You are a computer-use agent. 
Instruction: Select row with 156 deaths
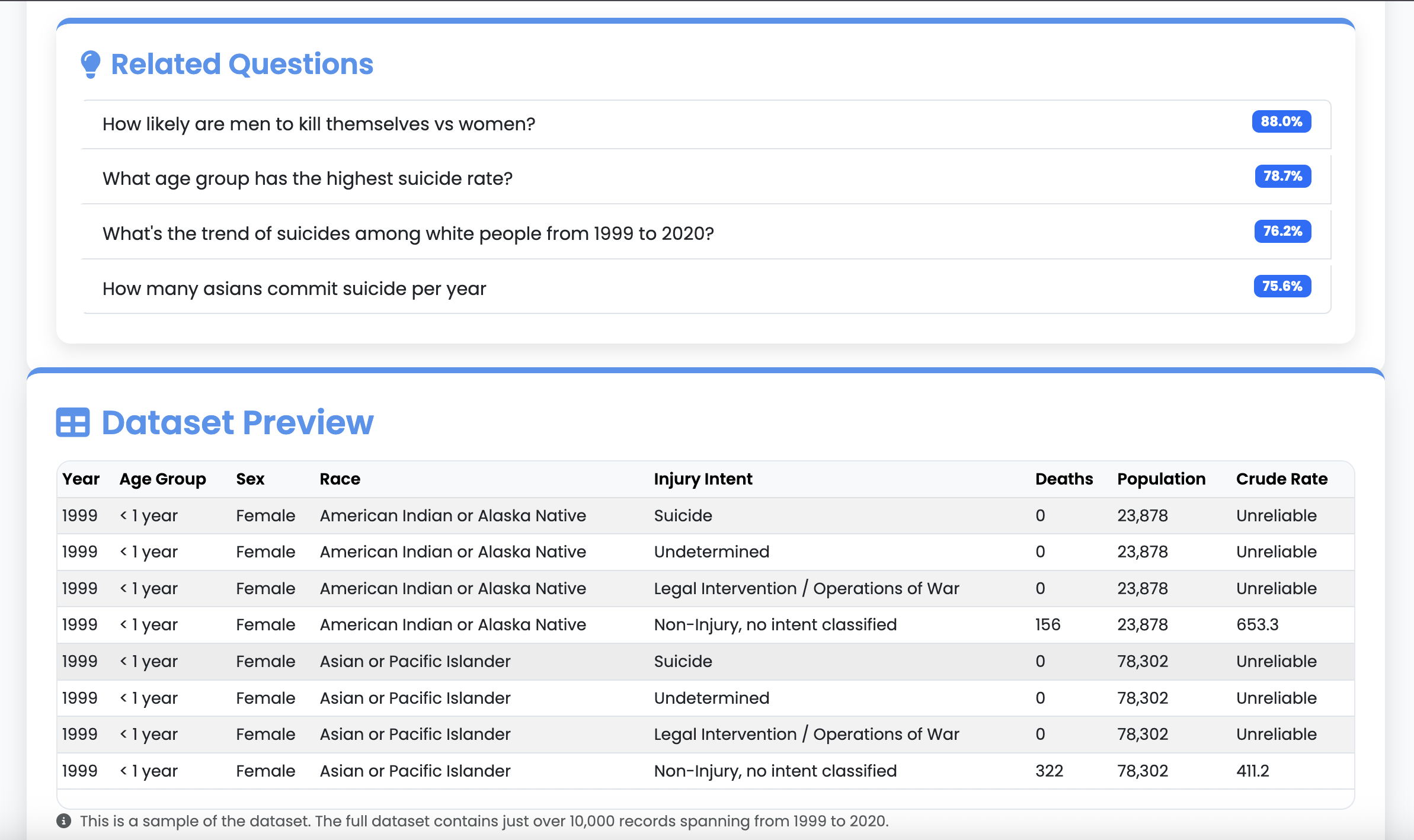[705, 625]
